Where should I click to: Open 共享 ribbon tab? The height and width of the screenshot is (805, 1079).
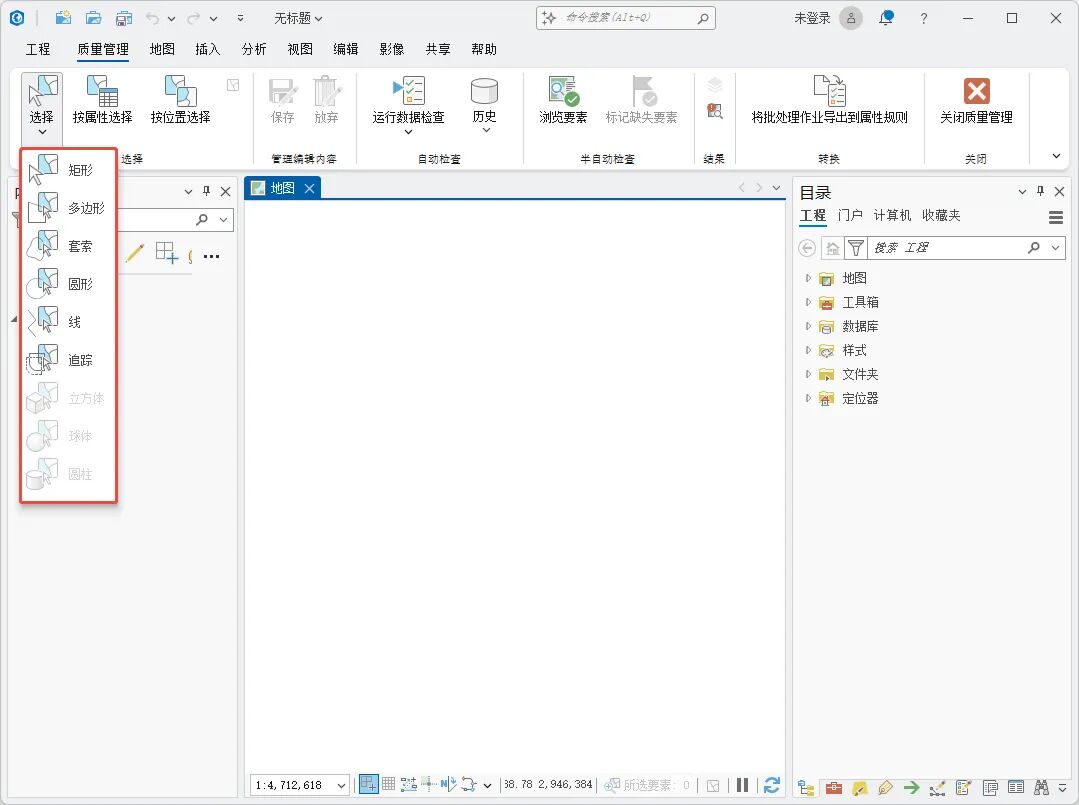pos(438,49)
